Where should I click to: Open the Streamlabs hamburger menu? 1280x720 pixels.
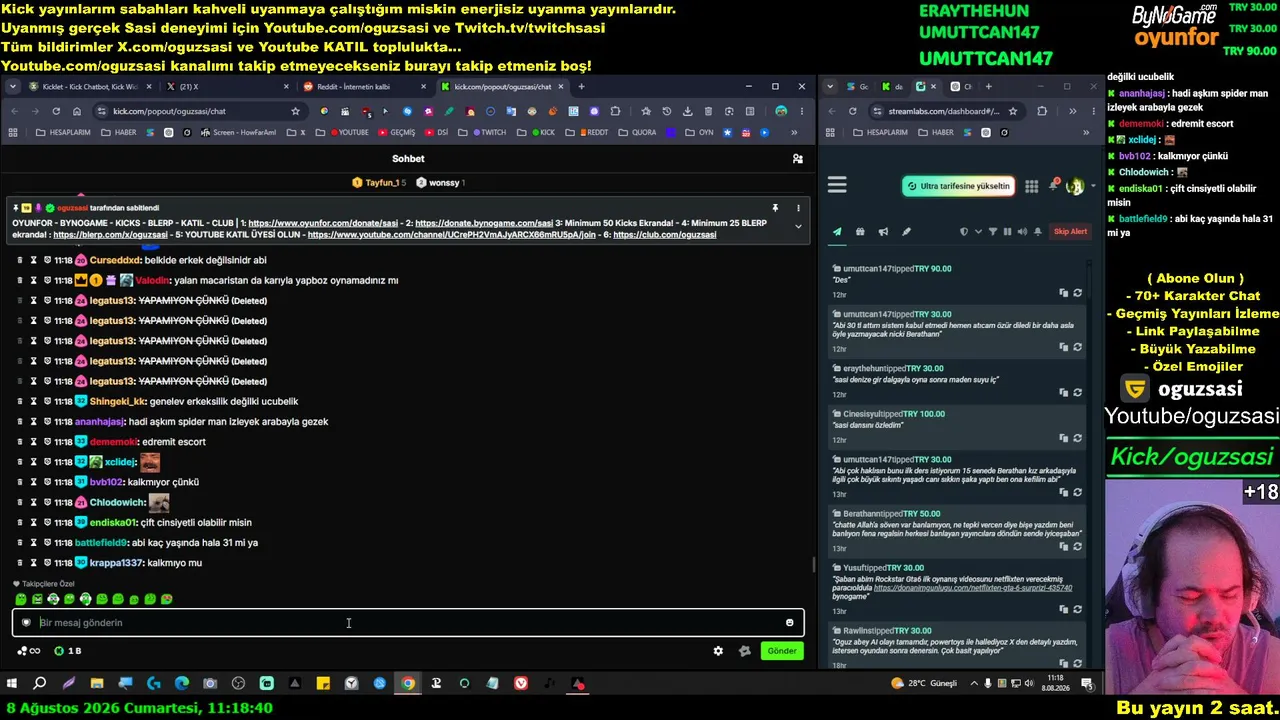(x=837, y=185)
